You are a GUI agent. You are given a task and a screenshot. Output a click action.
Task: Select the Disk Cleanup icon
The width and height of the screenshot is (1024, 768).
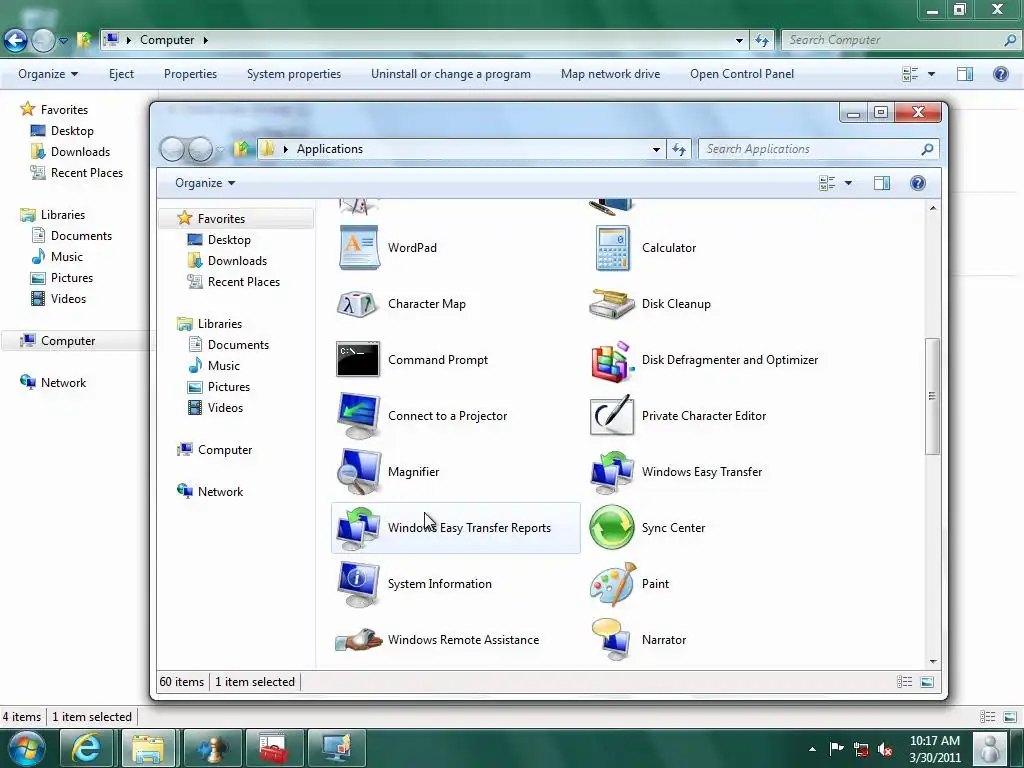[x=611, y=304]
